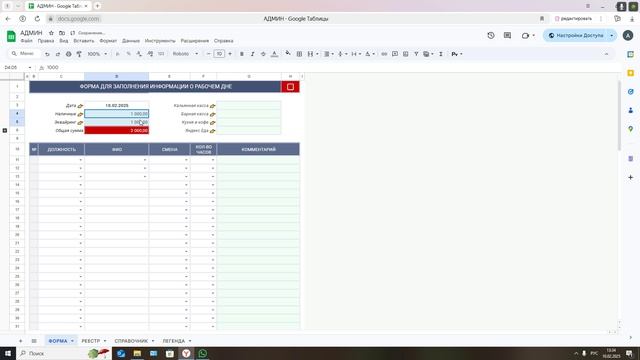Click the Настройки Доступа share button

pyautogui.click(x=576, y=36)
